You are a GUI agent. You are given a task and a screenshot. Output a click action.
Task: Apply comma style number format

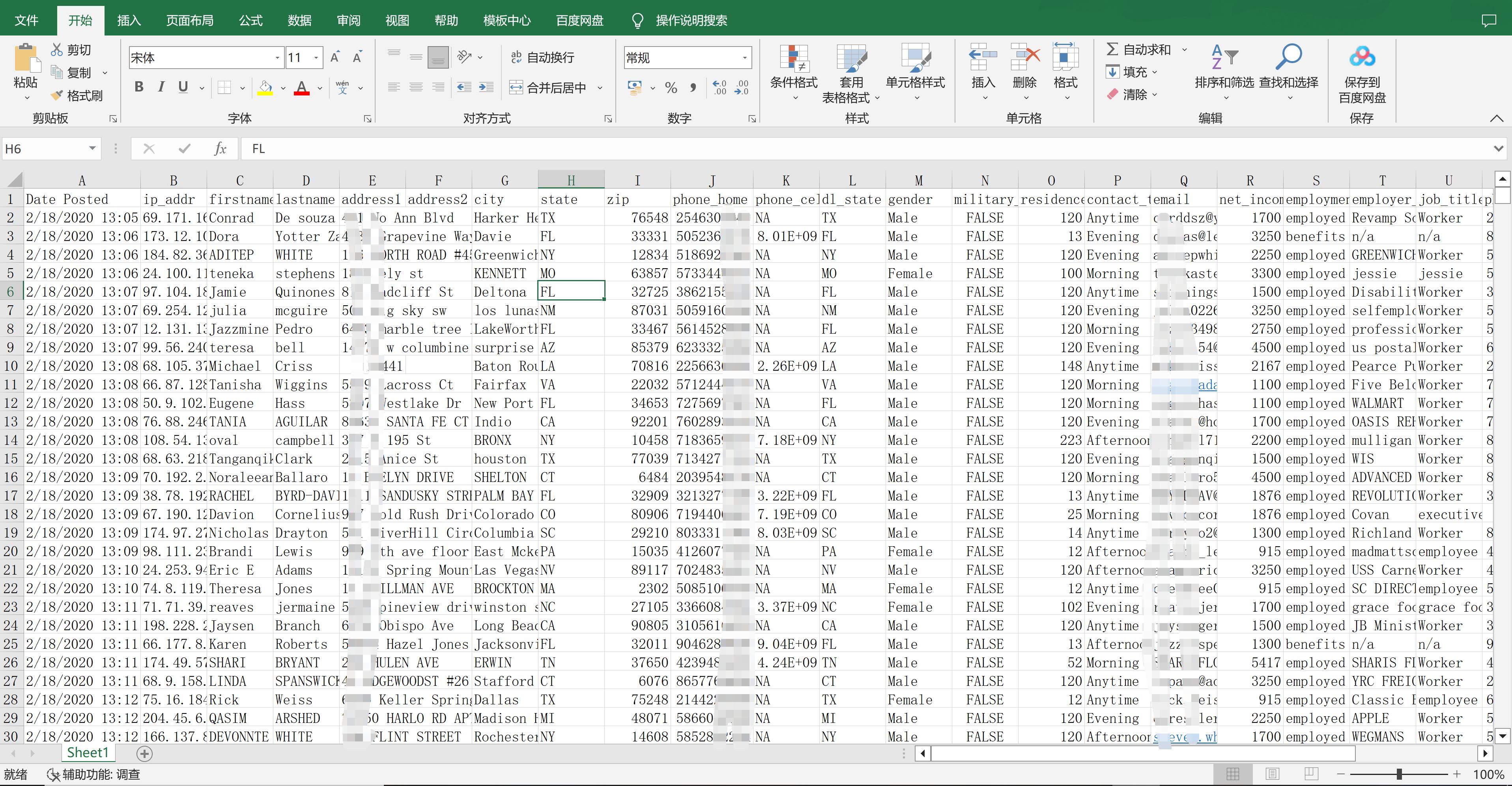[693, 88]
